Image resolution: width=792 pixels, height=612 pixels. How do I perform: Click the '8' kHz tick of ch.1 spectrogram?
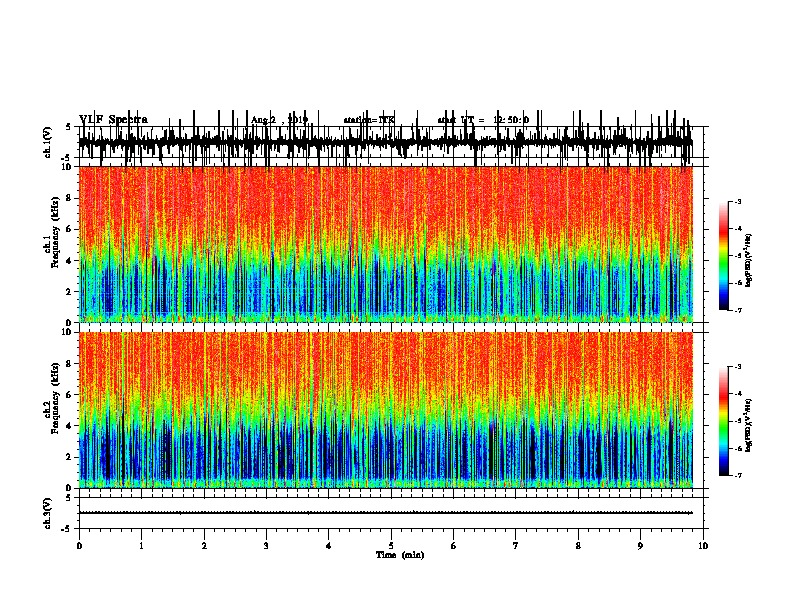(x=70, y=198)
